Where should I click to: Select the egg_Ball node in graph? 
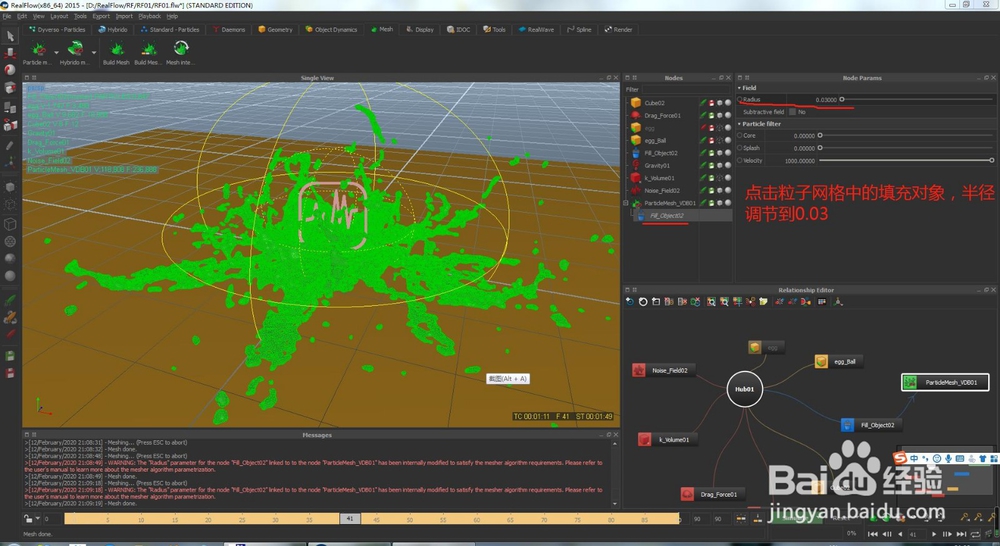pyautogui.click(x=839, y=362)
